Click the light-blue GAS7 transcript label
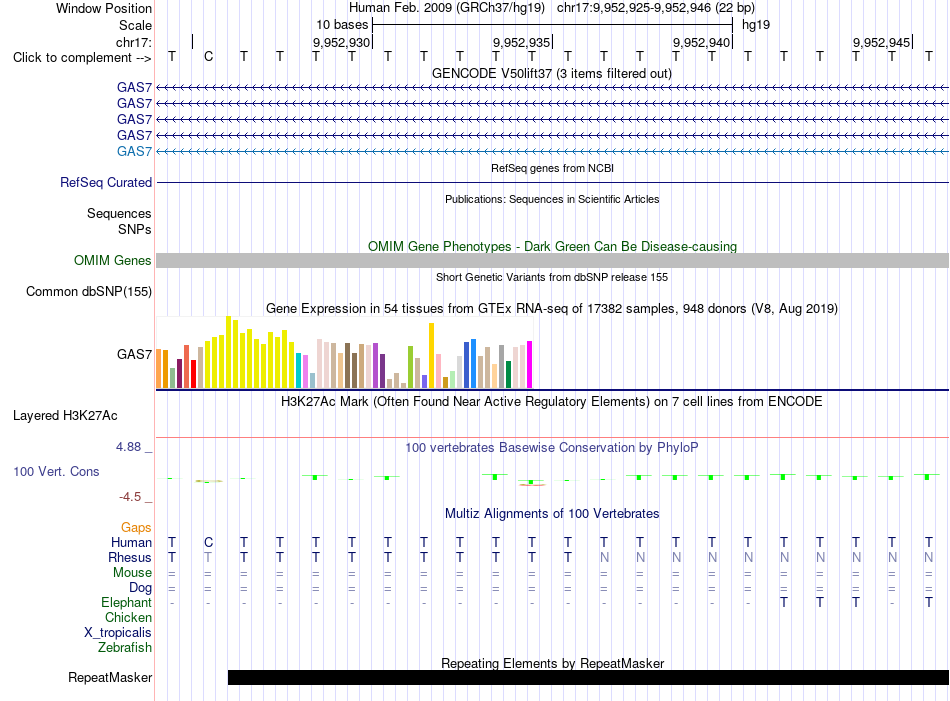Viewport: 950px width, 701px height. pyautogui.click(x=135, y=151)
